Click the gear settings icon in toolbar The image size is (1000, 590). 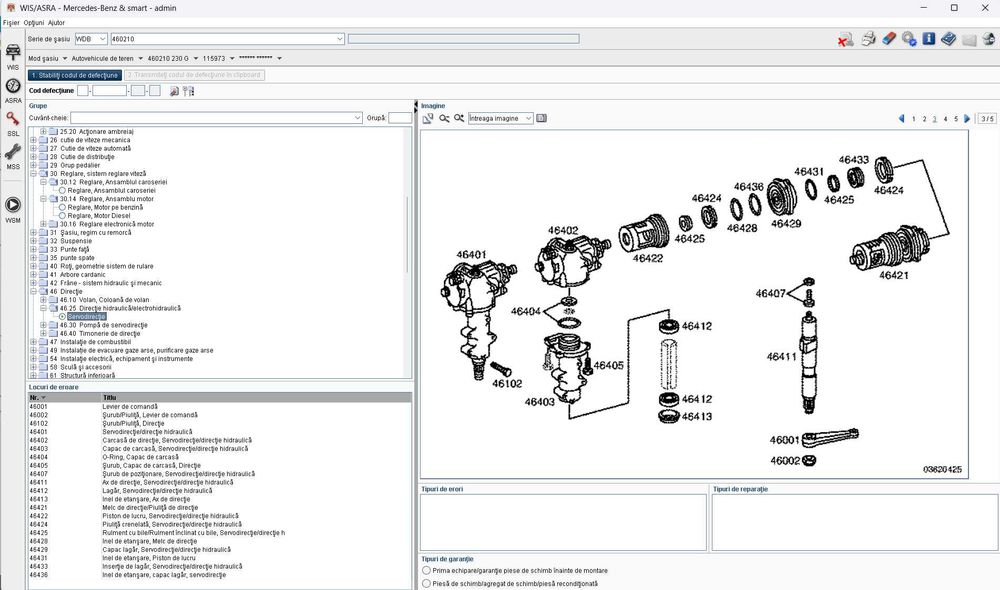pyautogui.click(x=909, y=39)
